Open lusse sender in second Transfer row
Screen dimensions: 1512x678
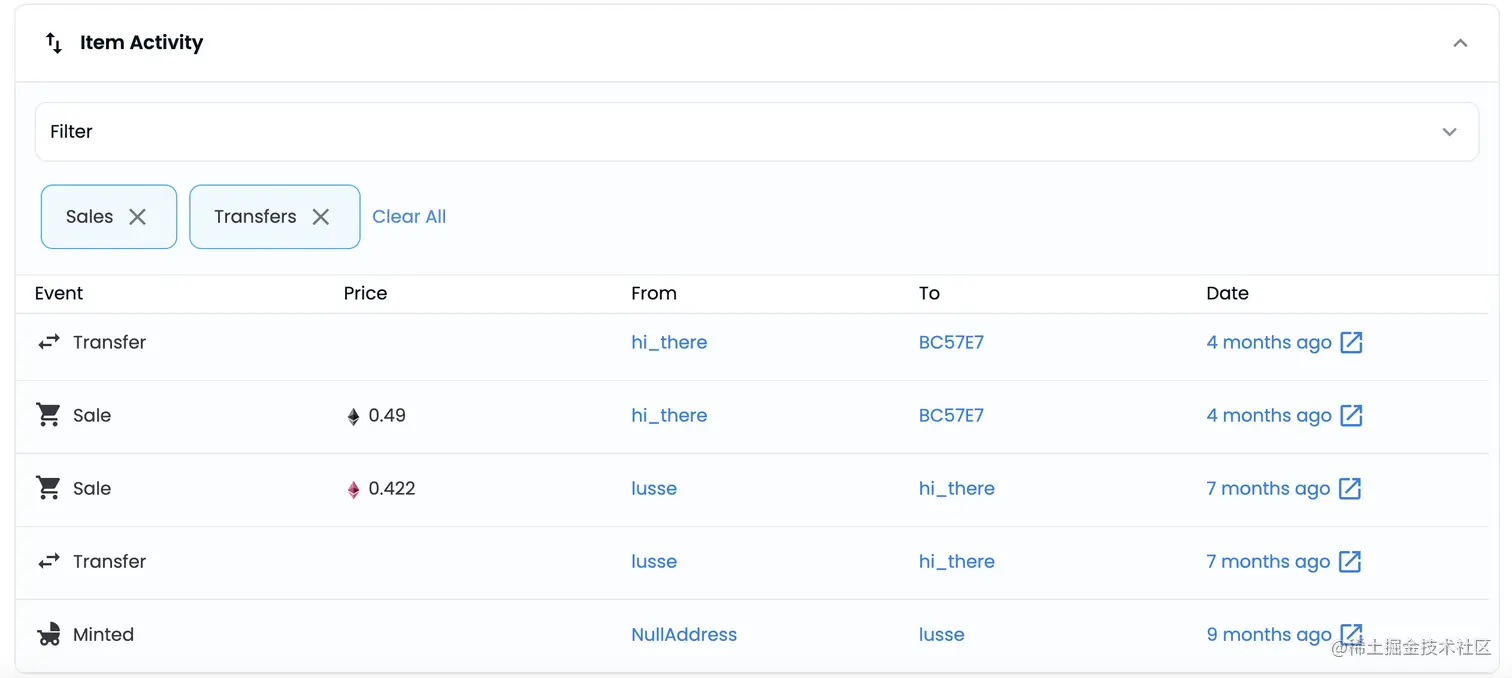[654, 561]
